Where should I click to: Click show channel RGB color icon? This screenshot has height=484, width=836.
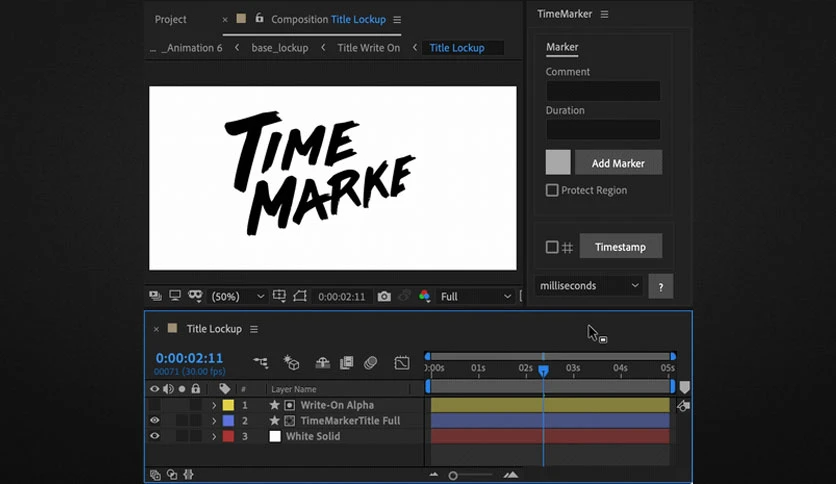point(424,296)
